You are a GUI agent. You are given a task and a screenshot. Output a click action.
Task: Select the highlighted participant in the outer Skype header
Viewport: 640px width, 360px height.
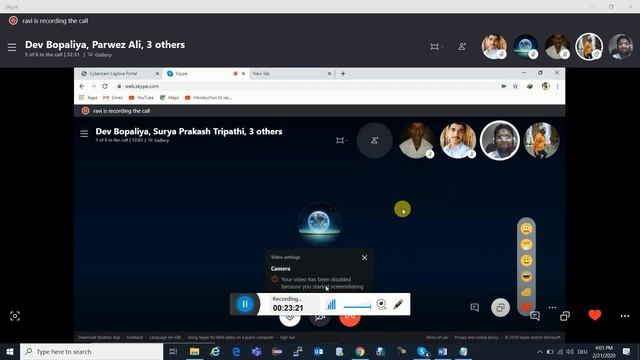click(589, 47)
